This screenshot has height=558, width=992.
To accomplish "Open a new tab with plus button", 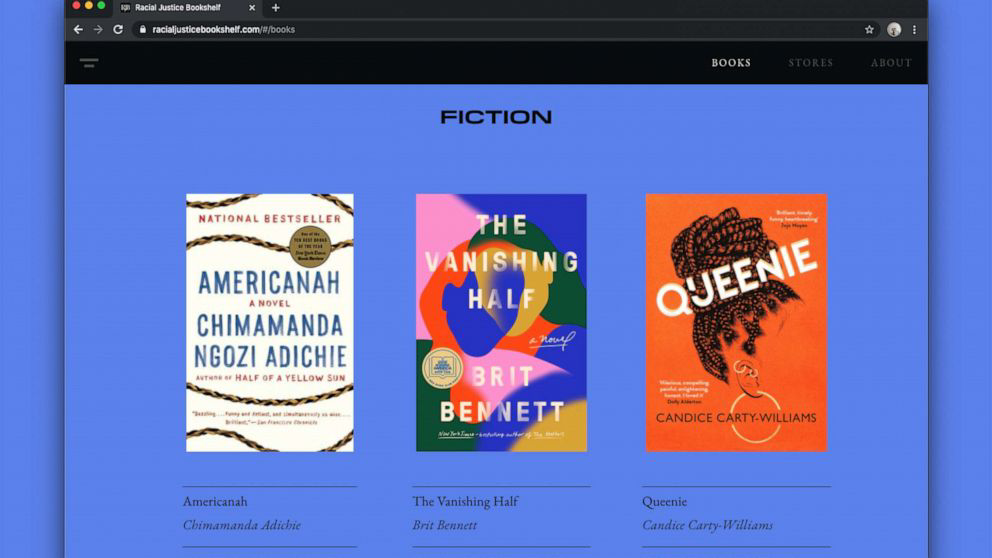I will coord(275,8).
